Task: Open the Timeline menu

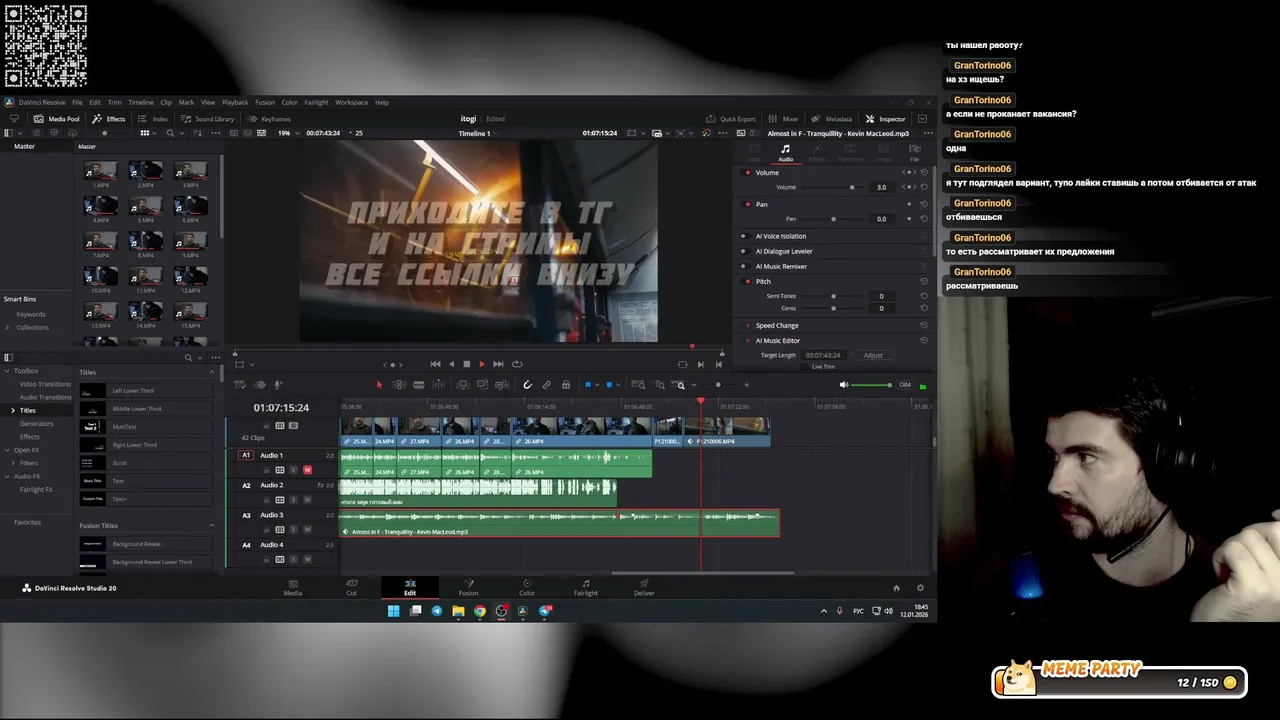Action: (x=141, y=102)
